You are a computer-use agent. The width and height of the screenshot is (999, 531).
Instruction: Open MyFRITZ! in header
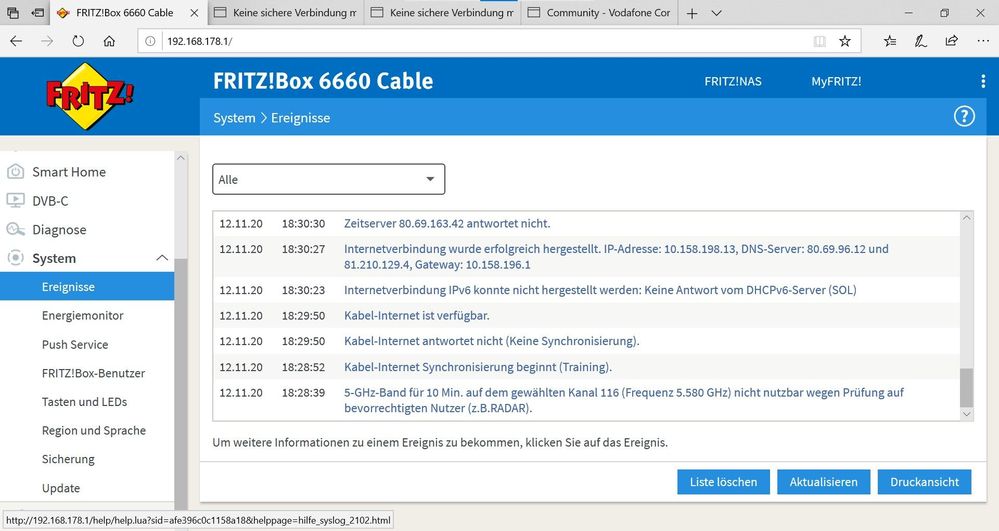coord(836,82)
